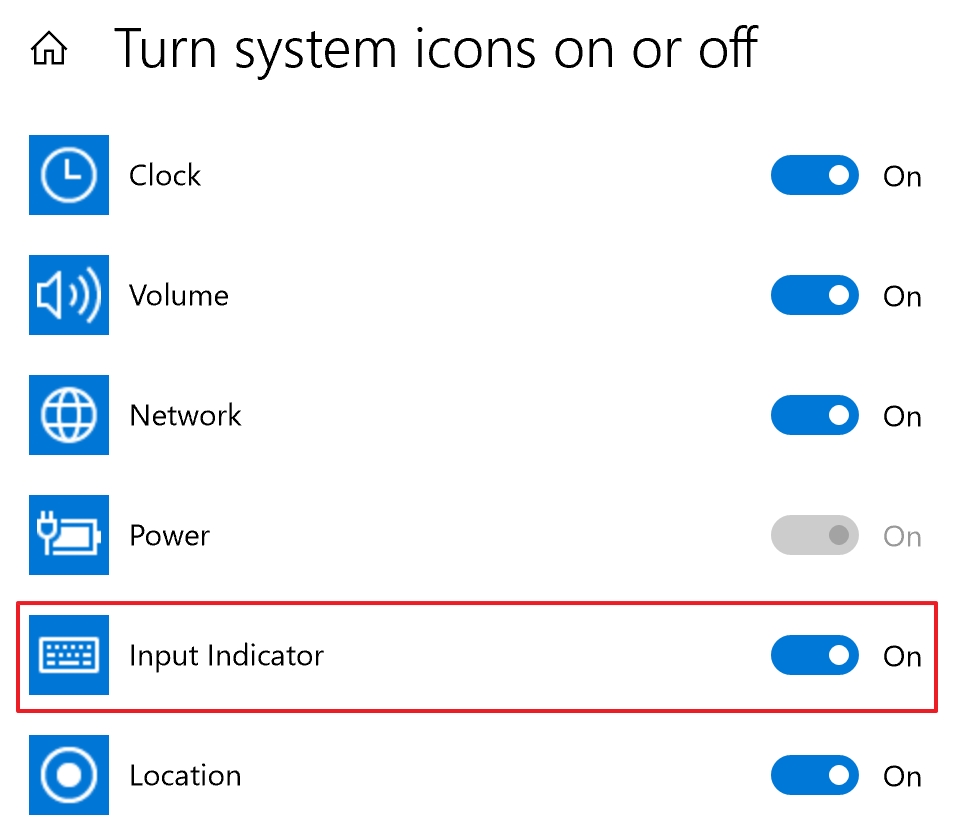This screenshot has width=966, height=828.
Task: Toggle the Input Indicator switch off
Action: point(814,656)
